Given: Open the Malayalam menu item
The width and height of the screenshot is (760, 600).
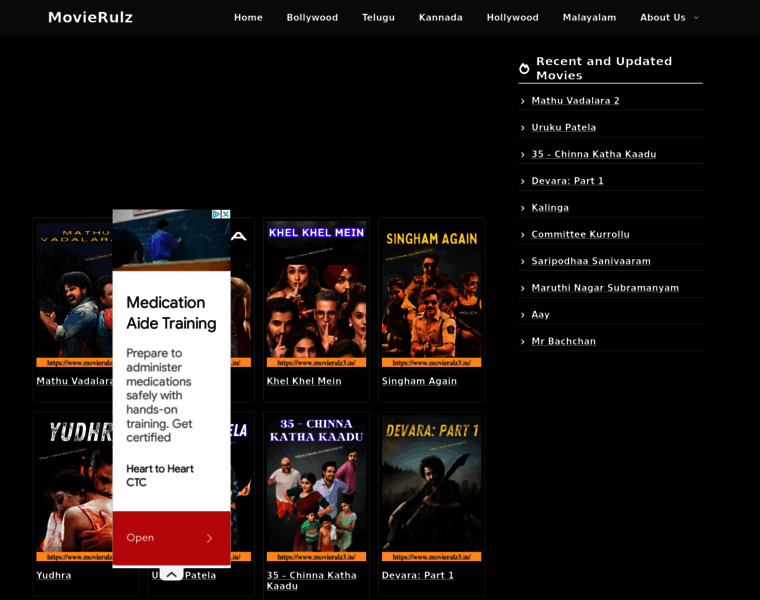Looking at the screenshot, I should pos(589,17).
